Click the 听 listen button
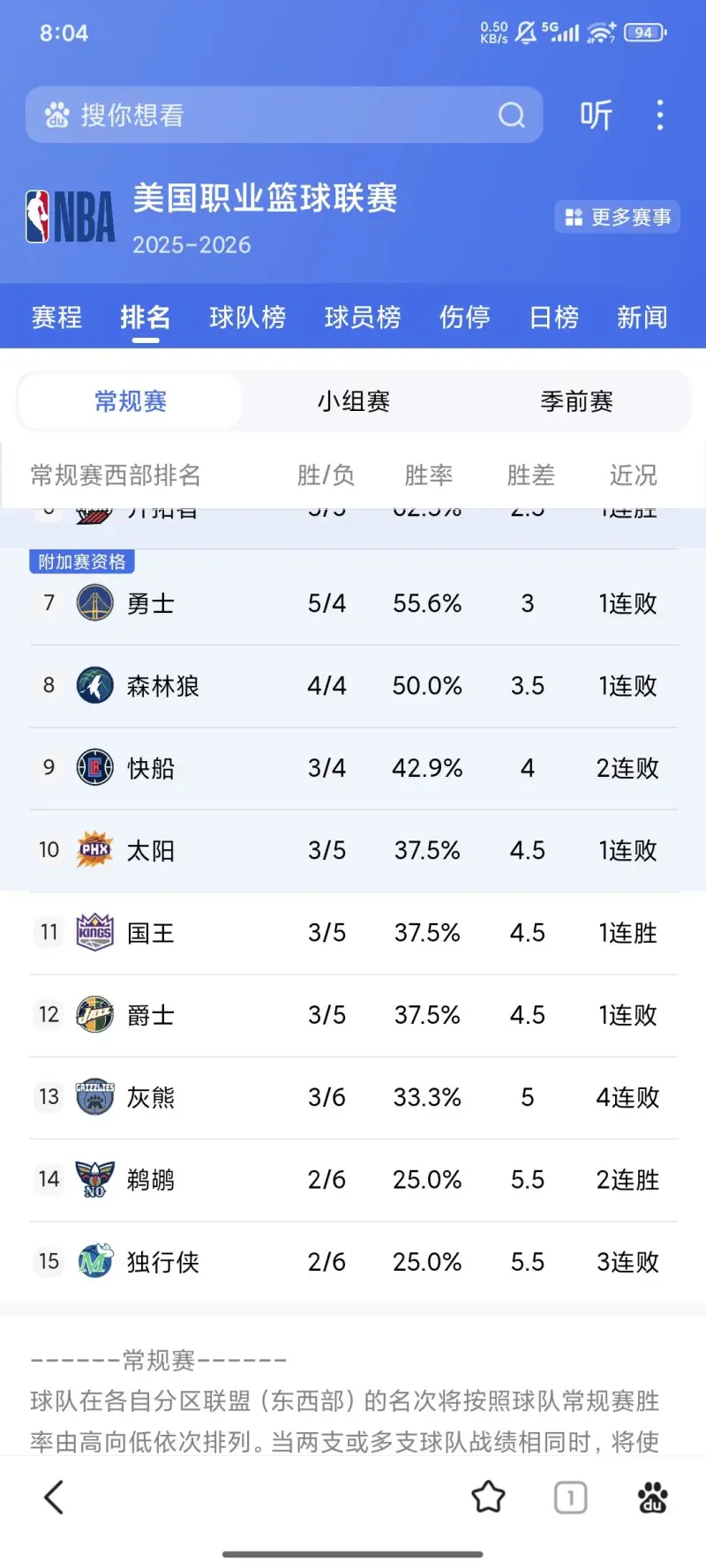 tap(597, 115)
